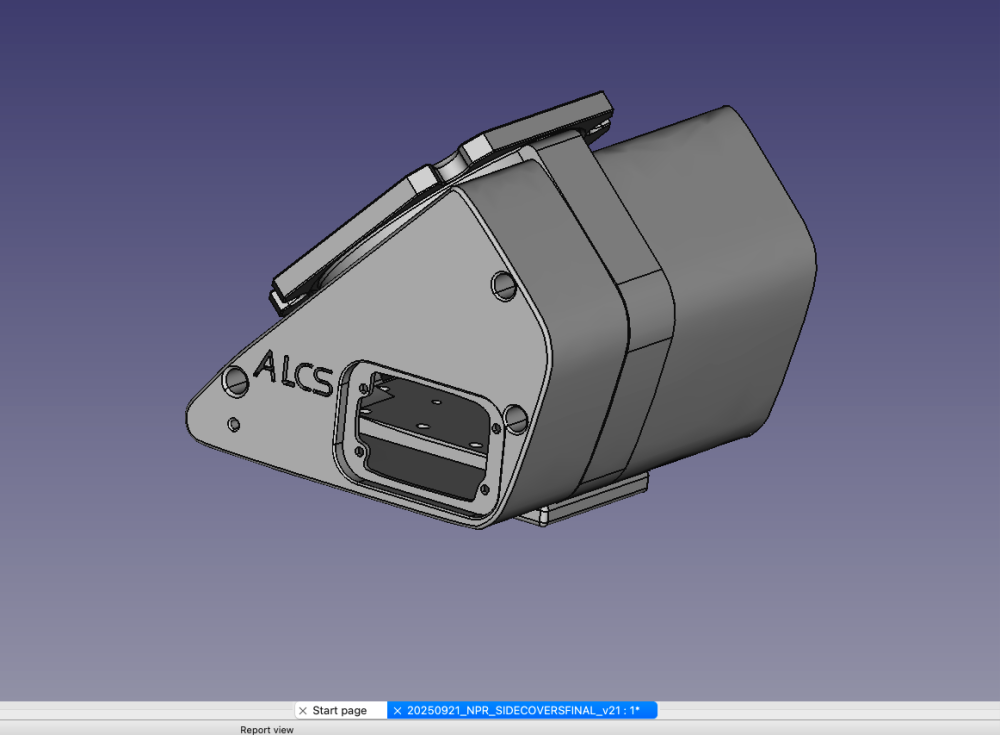Select the engraved letter A of ALCS
1000x735 pixels.
coord(268,366)
